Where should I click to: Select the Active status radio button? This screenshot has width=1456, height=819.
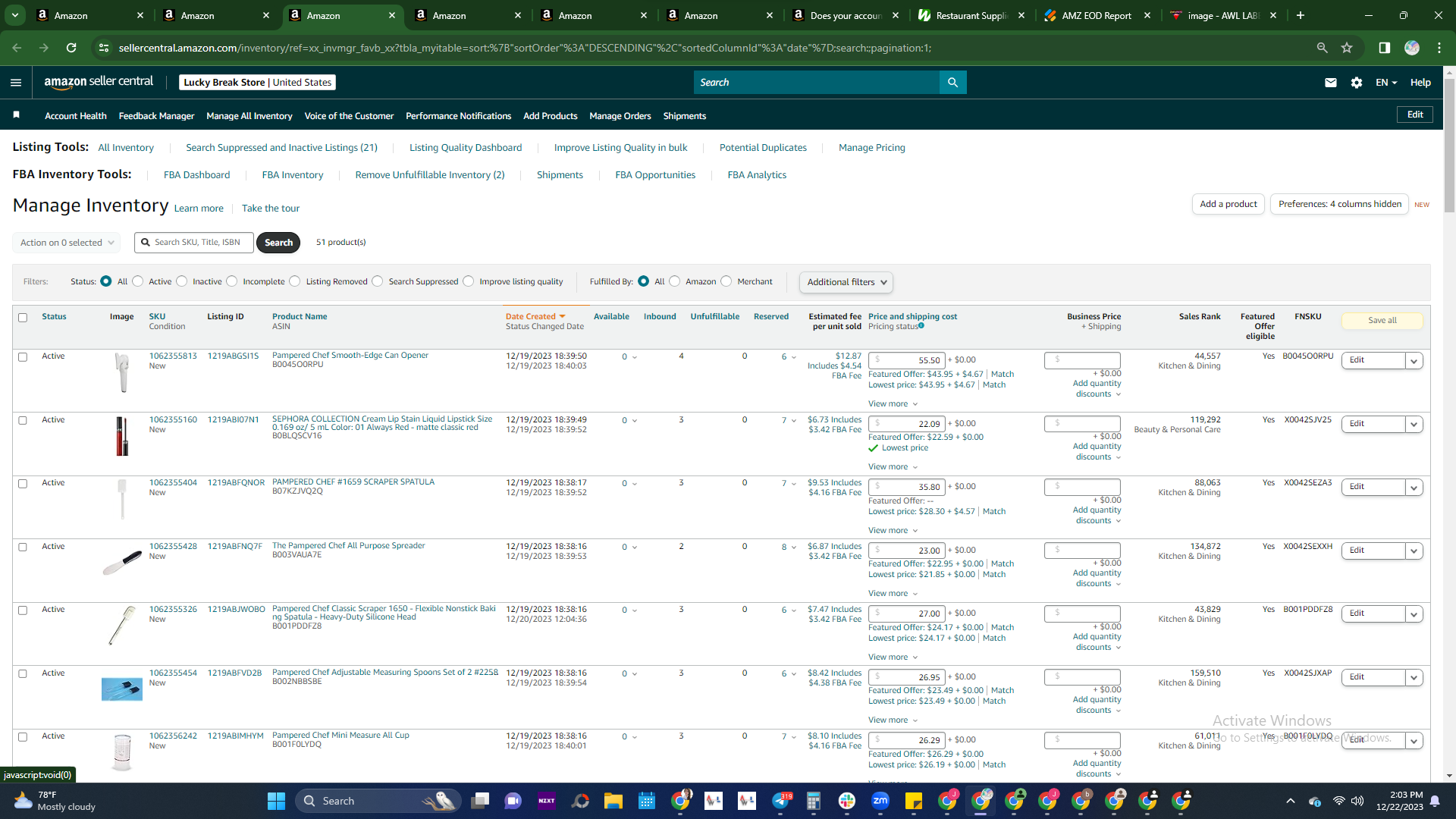[137, 281]
